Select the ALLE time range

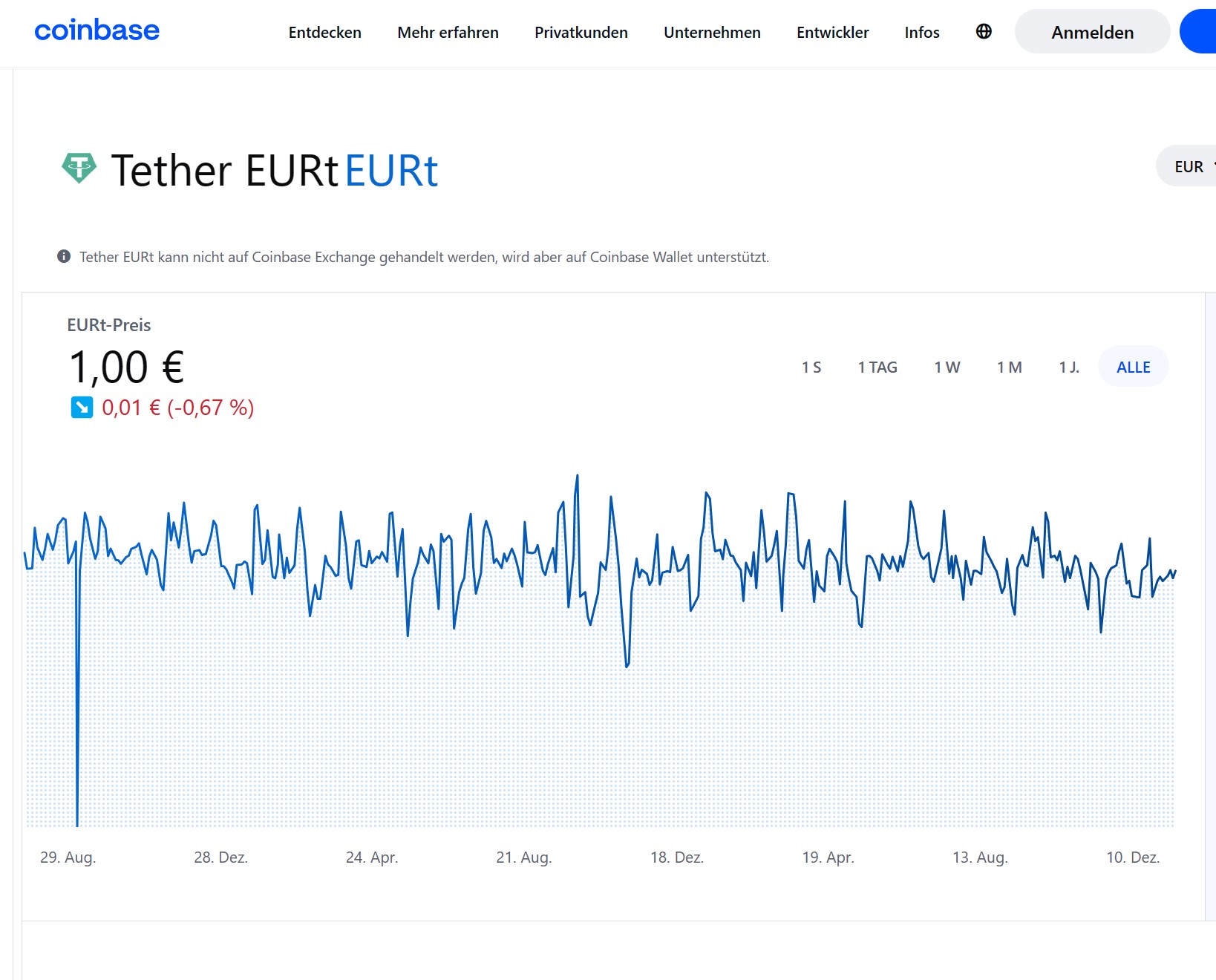pos(1133,367)
